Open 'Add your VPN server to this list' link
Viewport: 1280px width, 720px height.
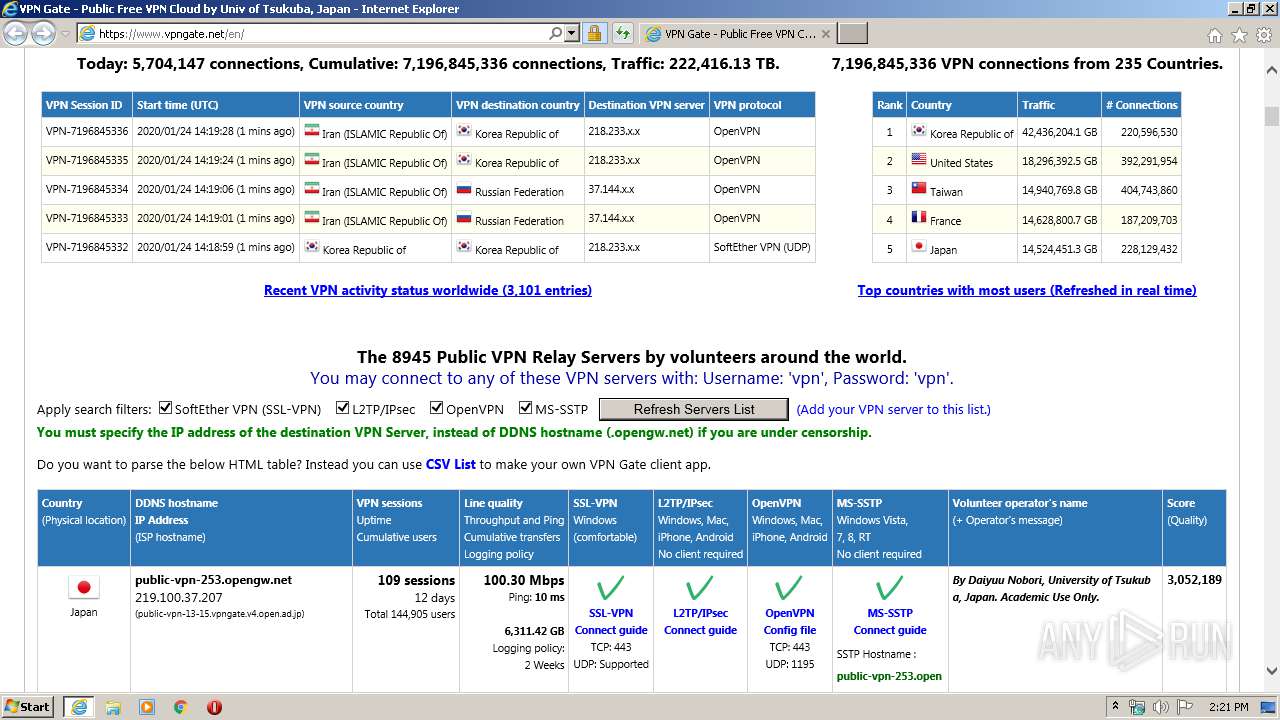(x=893, y=409)
